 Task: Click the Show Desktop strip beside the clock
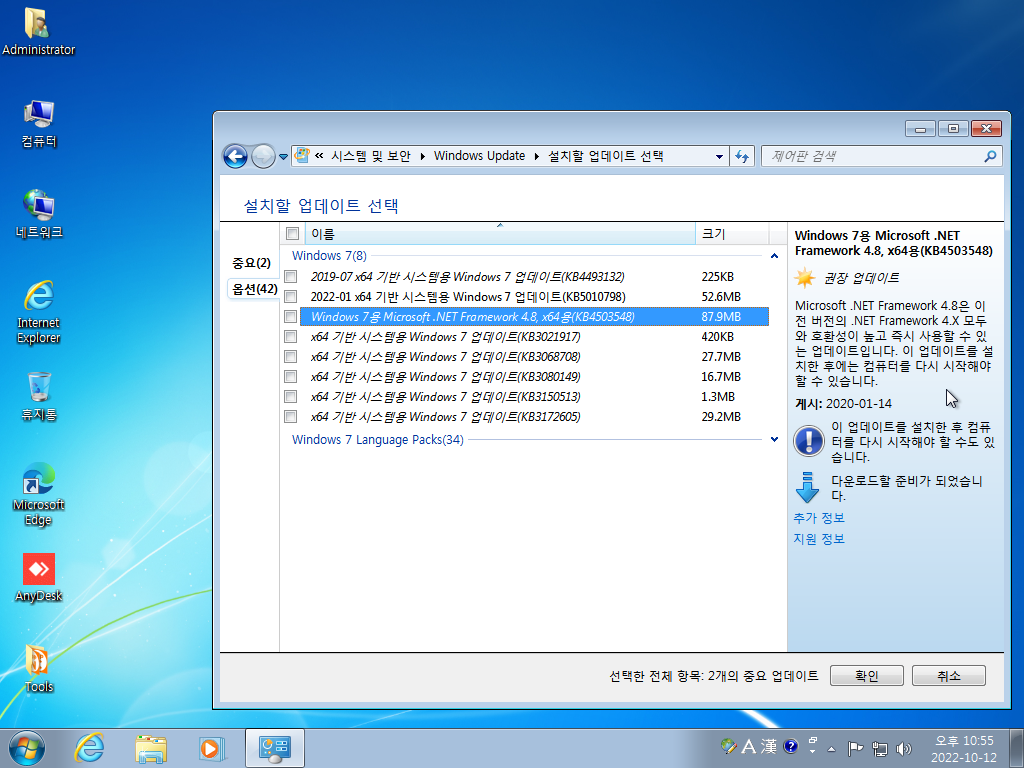tap(1015, 749)
